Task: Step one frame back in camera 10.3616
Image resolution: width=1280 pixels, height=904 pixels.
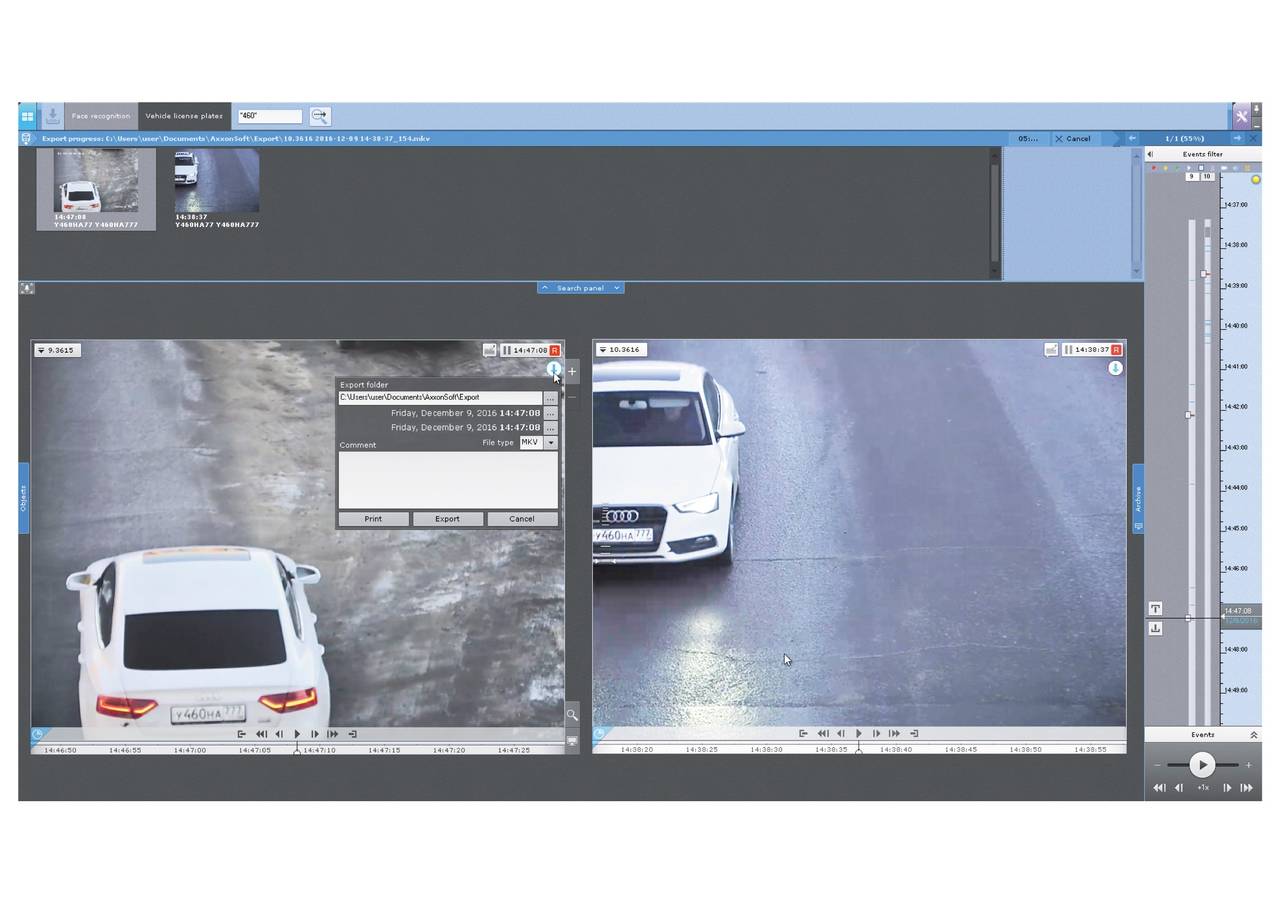Action: pyautogui.click(x=841, y=734)
